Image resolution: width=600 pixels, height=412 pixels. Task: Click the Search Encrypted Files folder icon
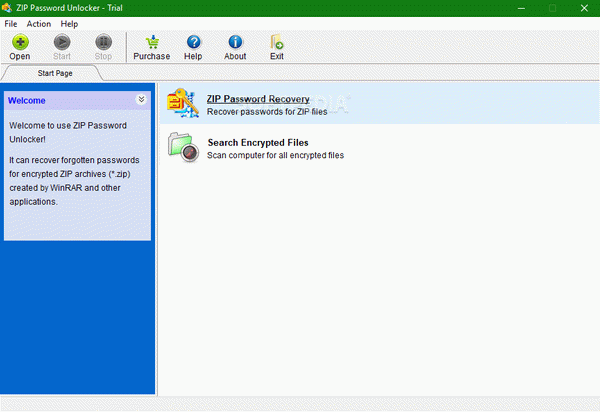pyautogui.click(x=183, y=147)
